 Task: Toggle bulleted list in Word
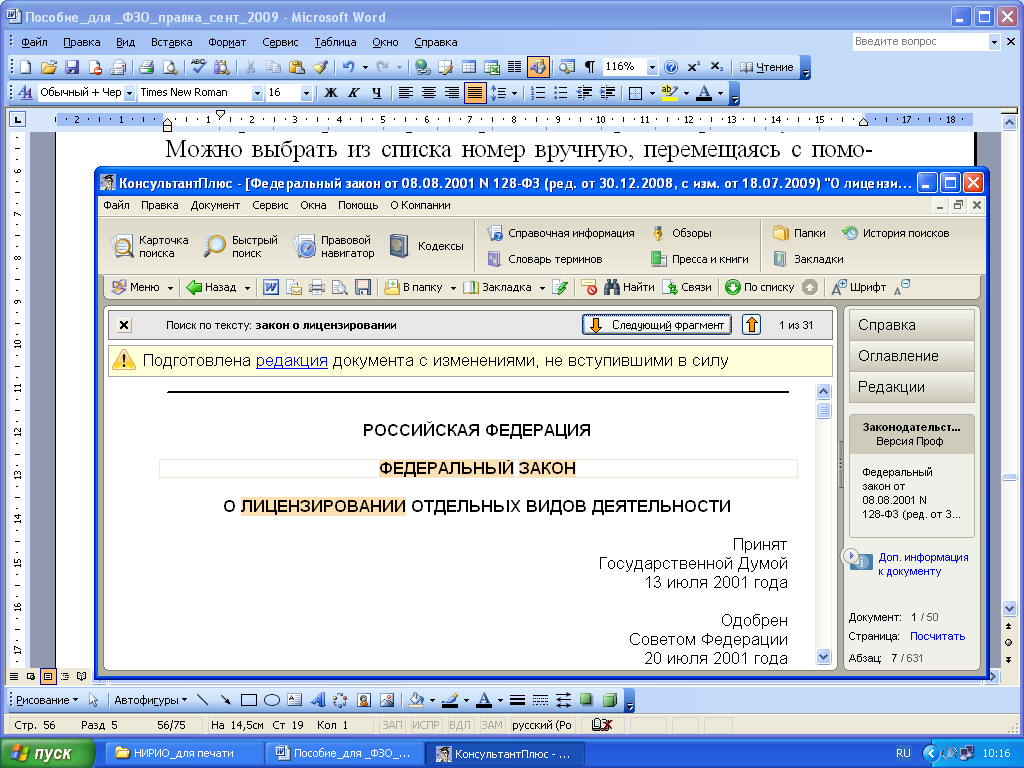560,93
